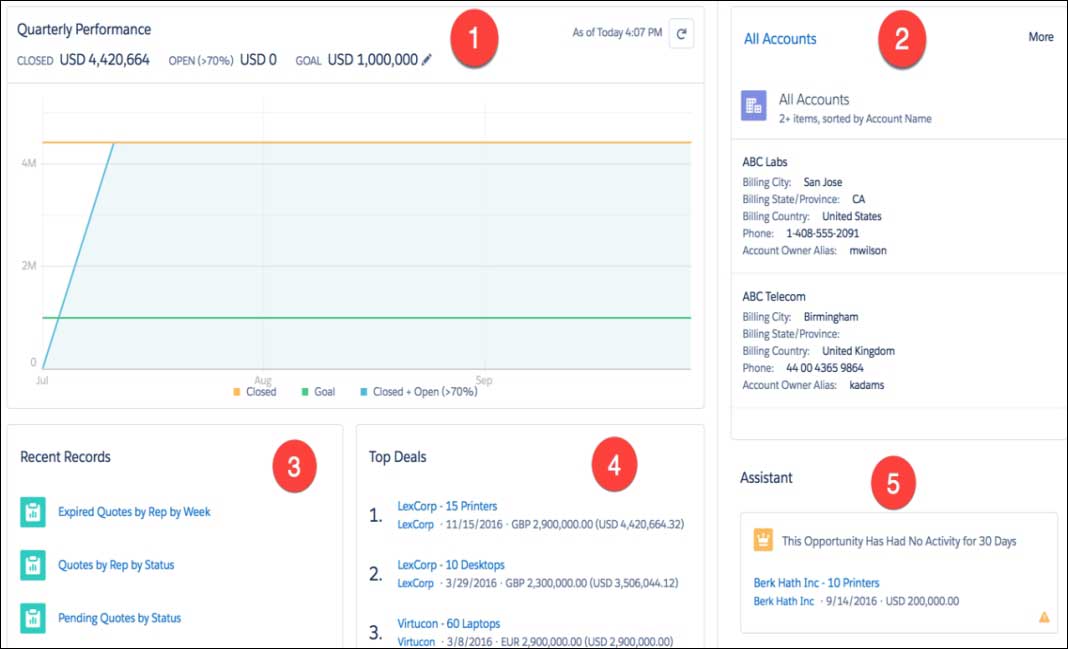
Task: Click the All Accounts building icon
Action: [x=754, y=106]
